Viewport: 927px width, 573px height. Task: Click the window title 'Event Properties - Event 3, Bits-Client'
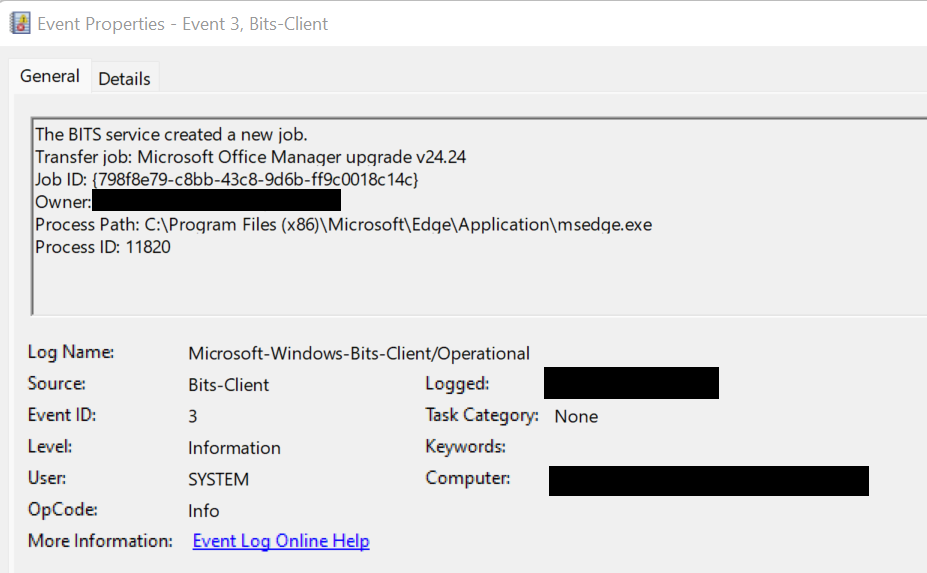183,24
